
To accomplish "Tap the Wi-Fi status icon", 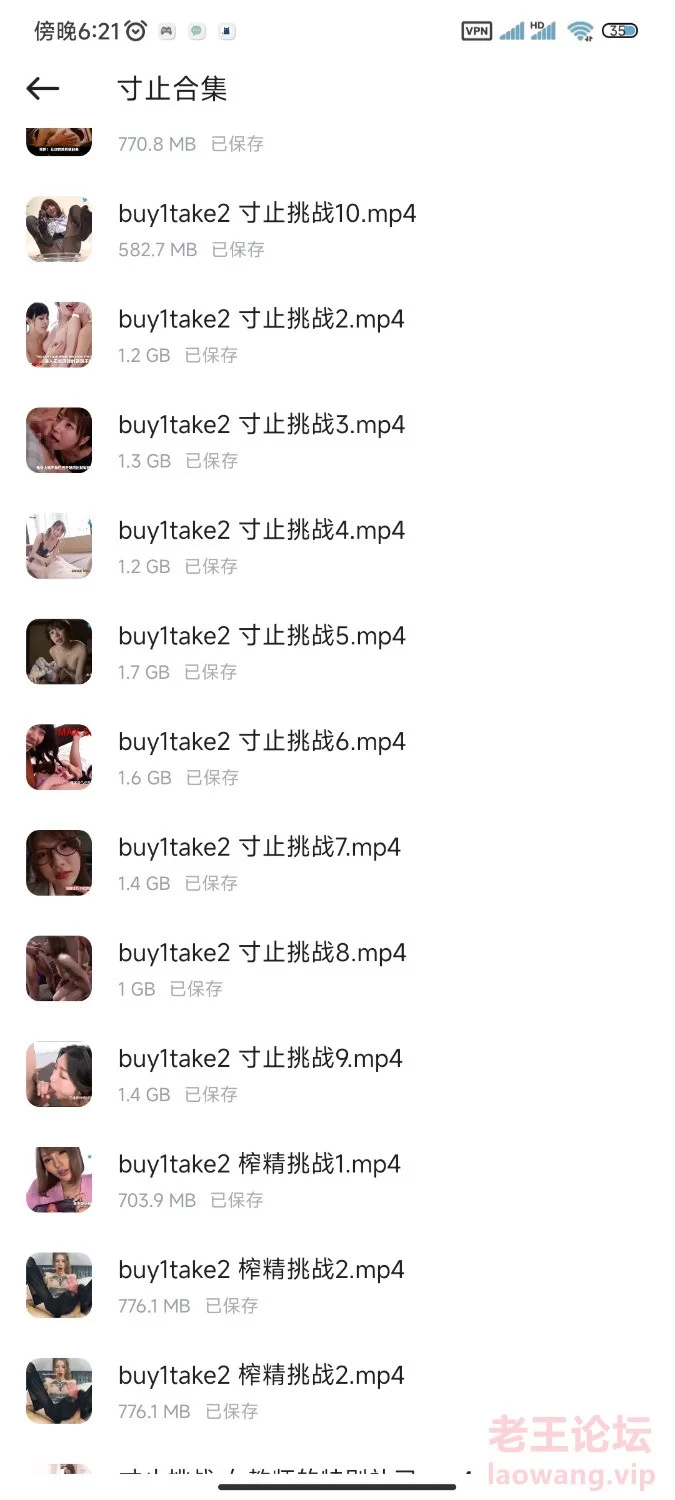I will tap(581, 31).
